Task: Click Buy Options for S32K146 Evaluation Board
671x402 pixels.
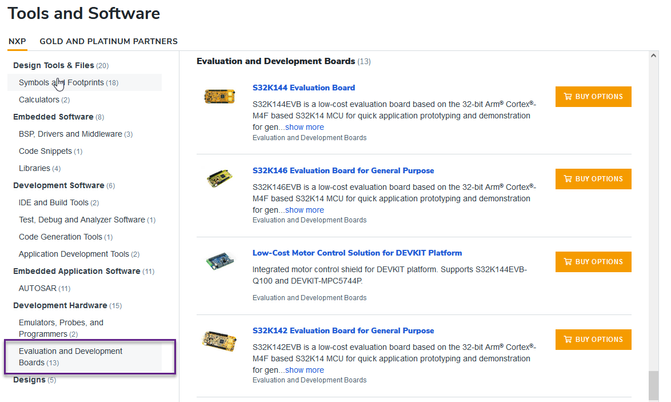Action: [593, 179]
